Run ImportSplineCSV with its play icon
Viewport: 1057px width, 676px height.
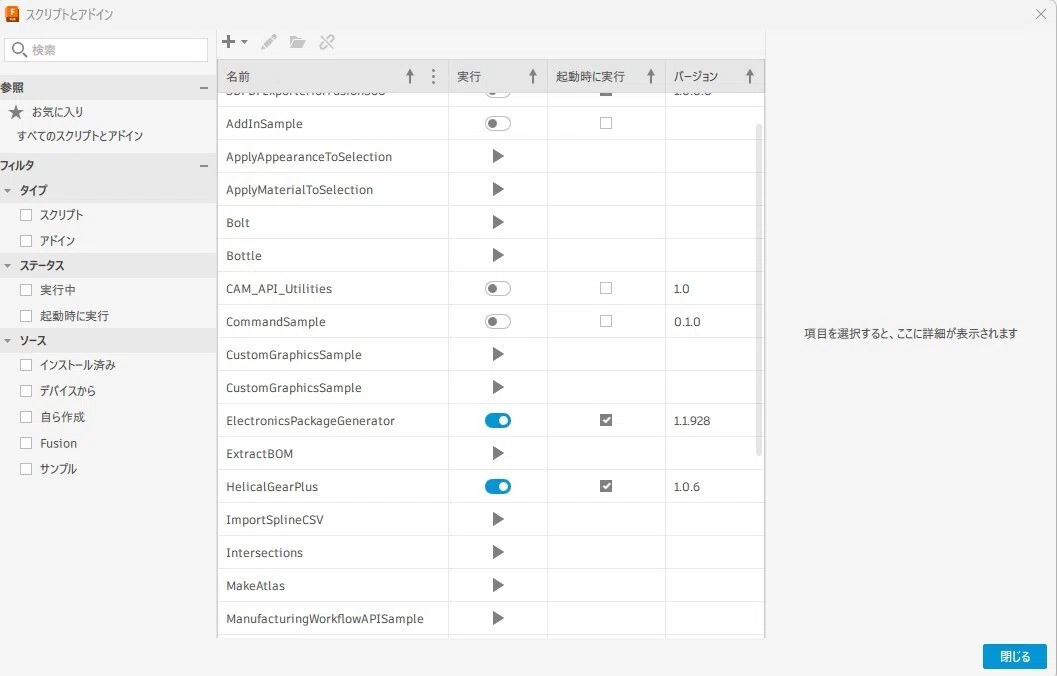coord(497,520)
